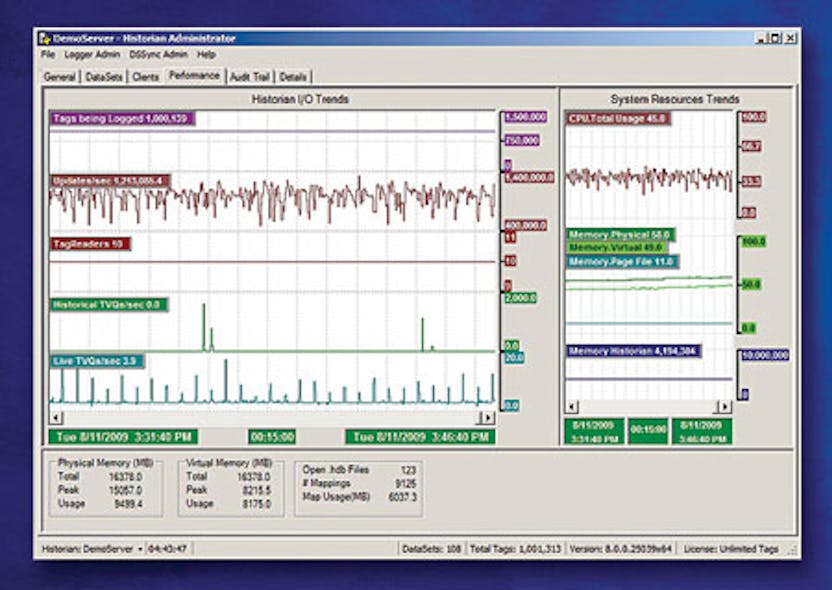Select the TagReaders trend label
Image resolution: width=832 pixels, height=590 pixels.
click(90, 244)
